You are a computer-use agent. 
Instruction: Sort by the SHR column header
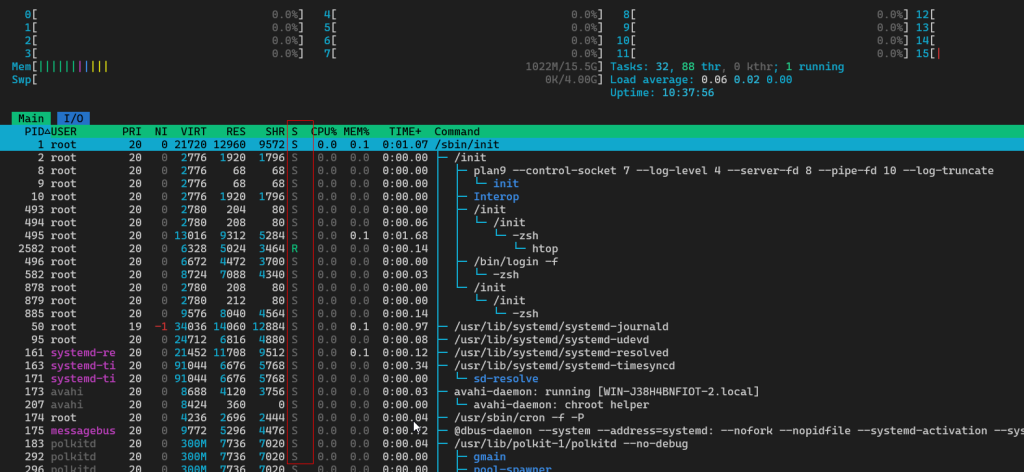click(x=275, y=131)
